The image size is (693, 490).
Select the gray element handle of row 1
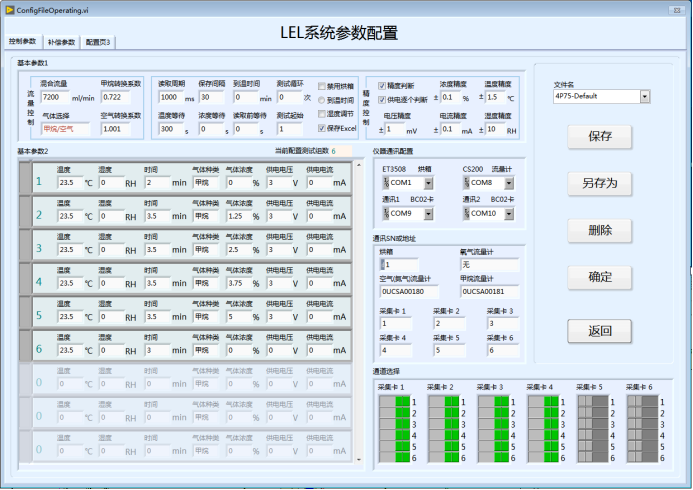coord(25,178)
